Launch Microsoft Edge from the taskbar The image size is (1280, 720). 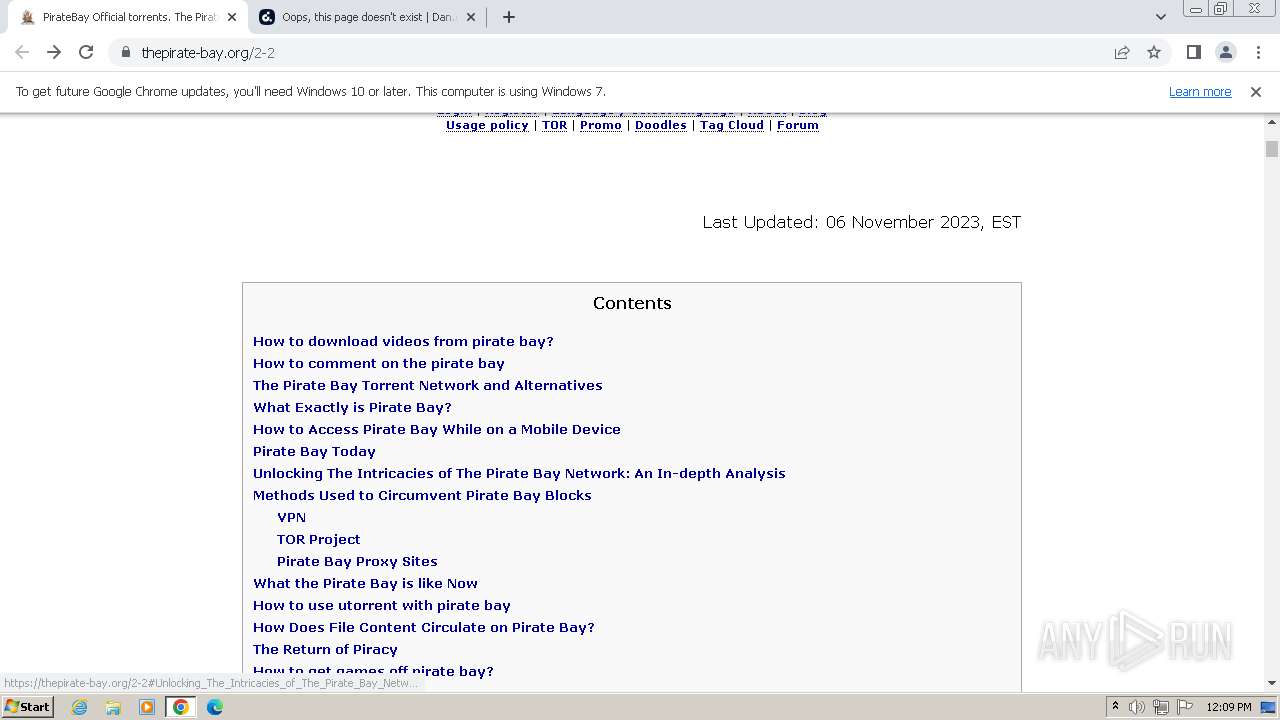coord(215,707)
